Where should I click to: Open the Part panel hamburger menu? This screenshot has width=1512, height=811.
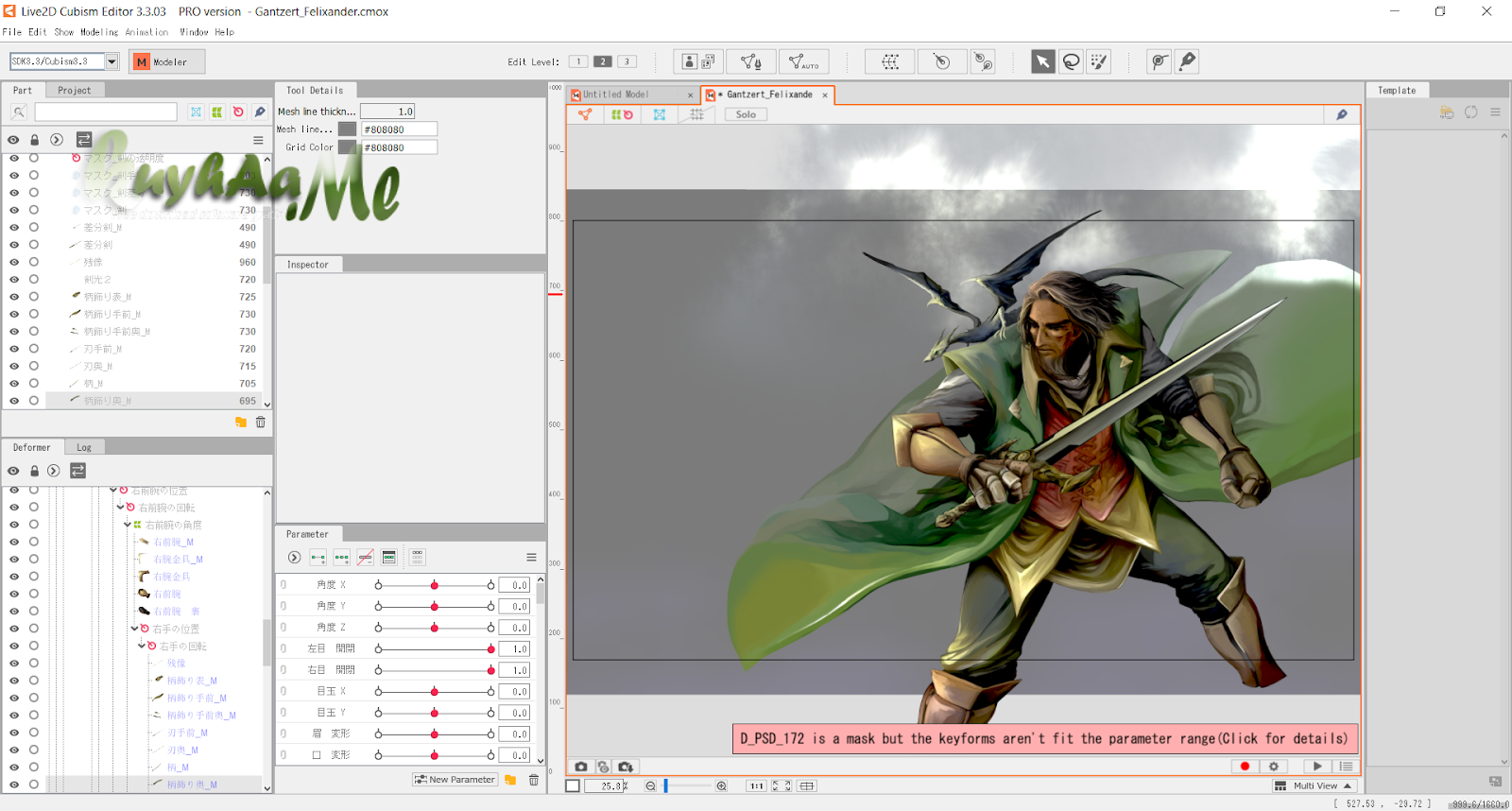(258, 140)
